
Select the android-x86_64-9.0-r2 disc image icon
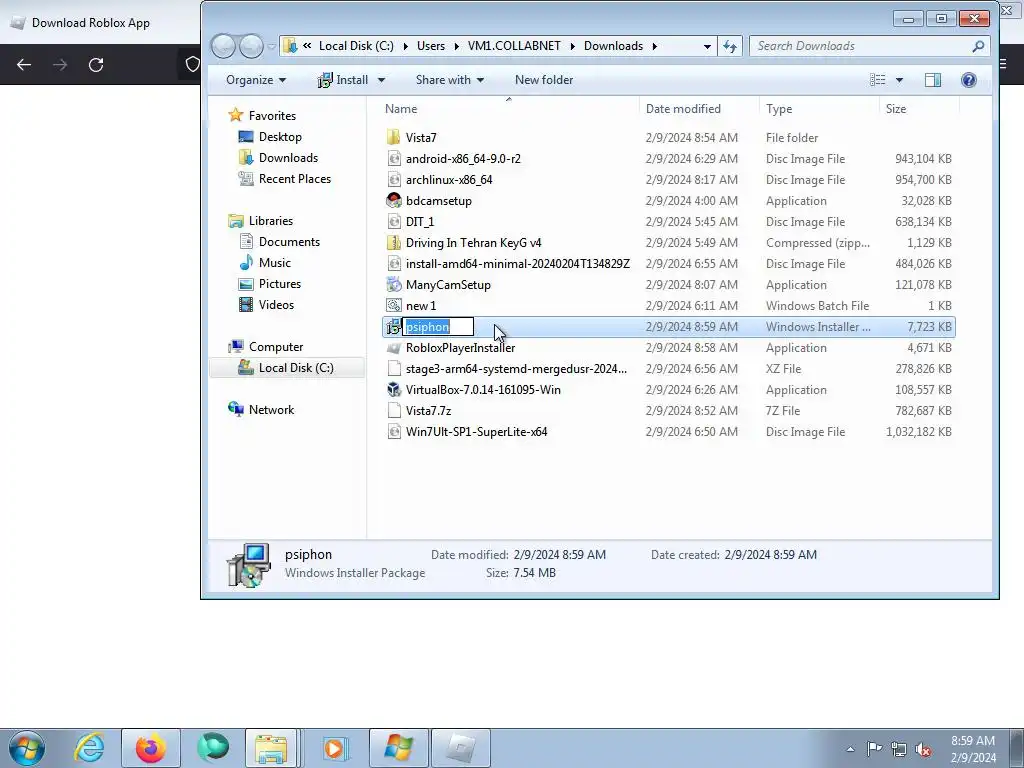coord(393,159)
